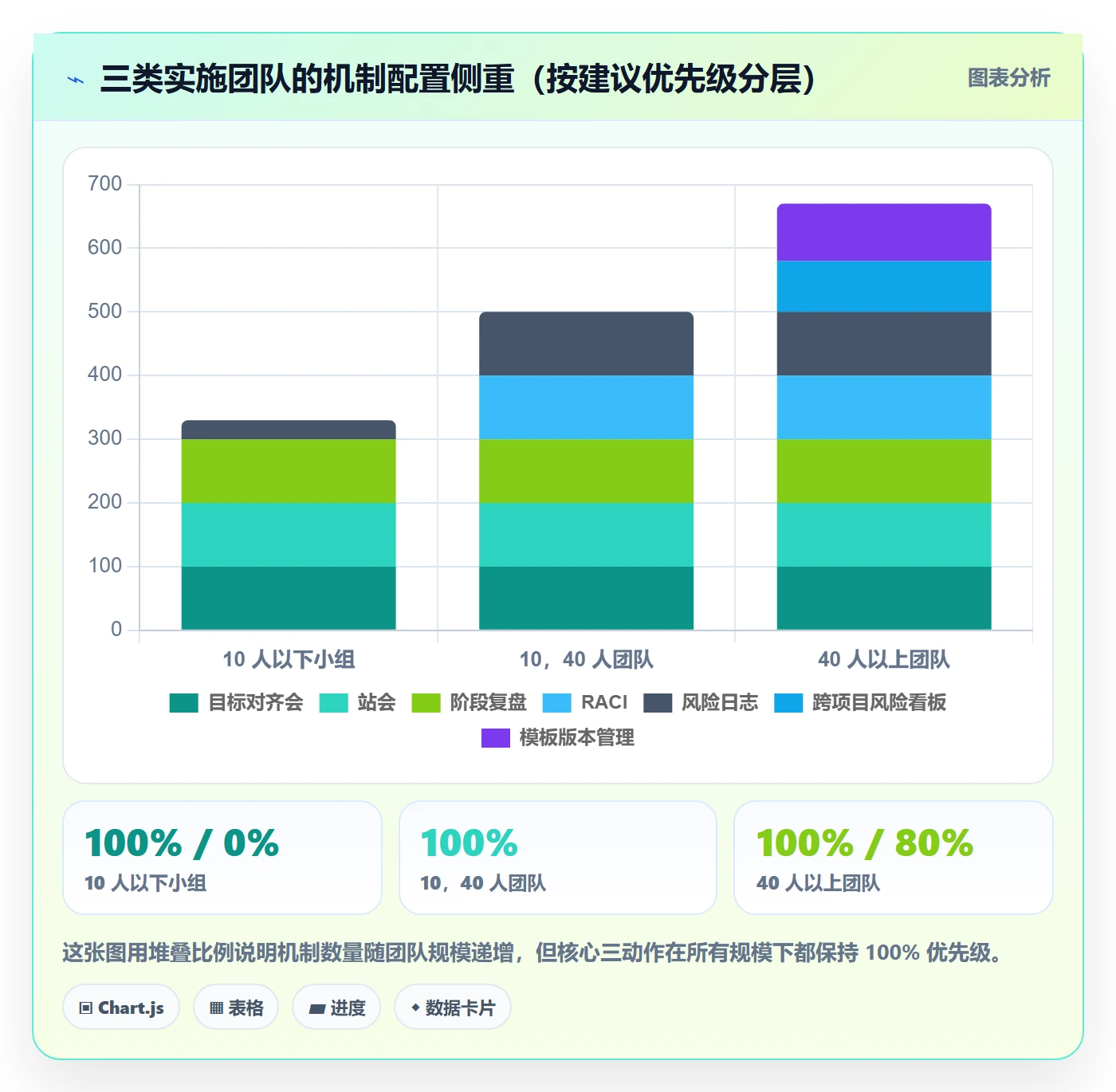Select the 100% / 0% stat card
Image resolution: width=1116 pixels, height=1092 pixels.
tap(222, 858)
